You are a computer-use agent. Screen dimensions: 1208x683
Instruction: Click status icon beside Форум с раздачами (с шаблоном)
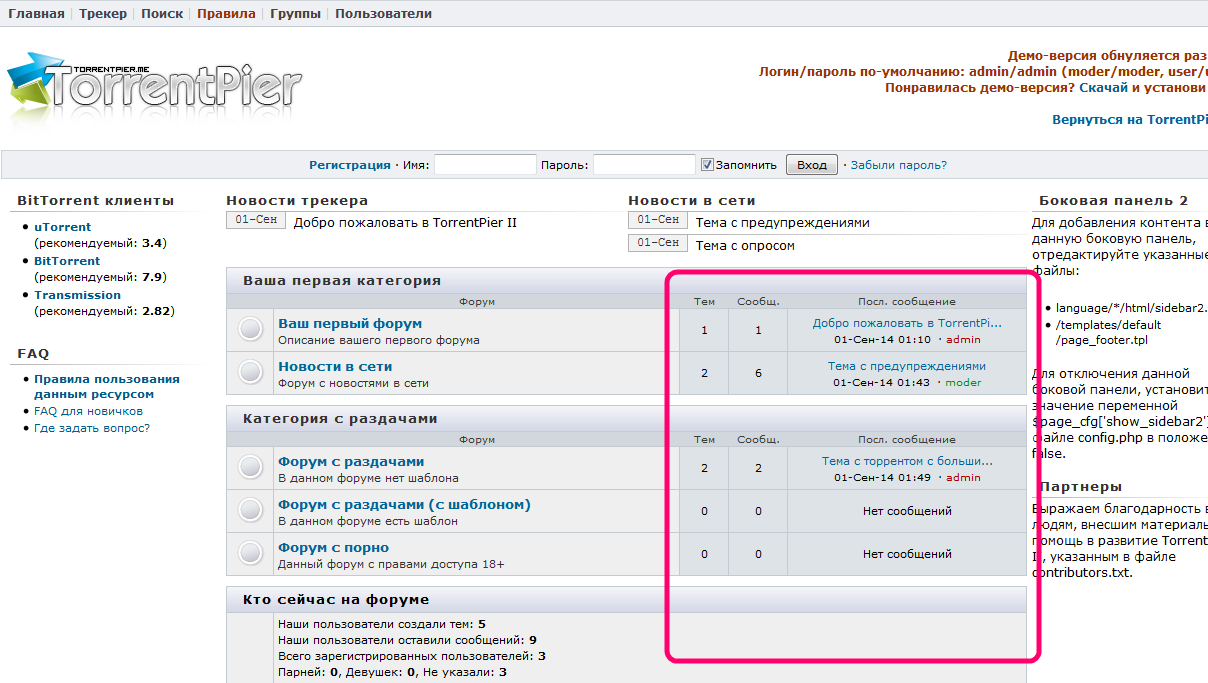point(251,510)
